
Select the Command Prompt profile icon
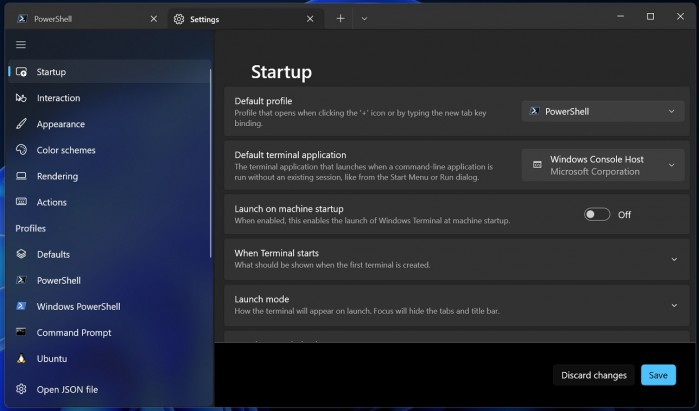[x=21, y=332]
